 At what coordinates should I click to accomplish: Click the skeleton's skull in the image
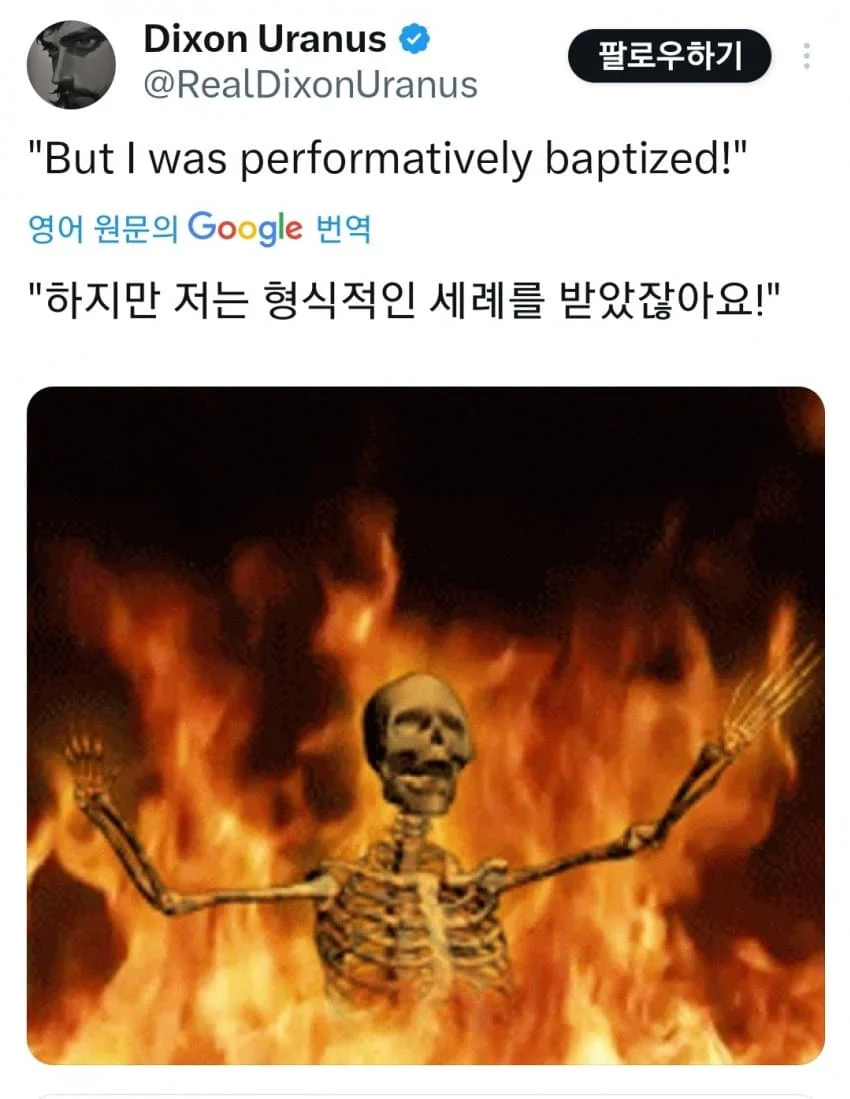[418, 742]
